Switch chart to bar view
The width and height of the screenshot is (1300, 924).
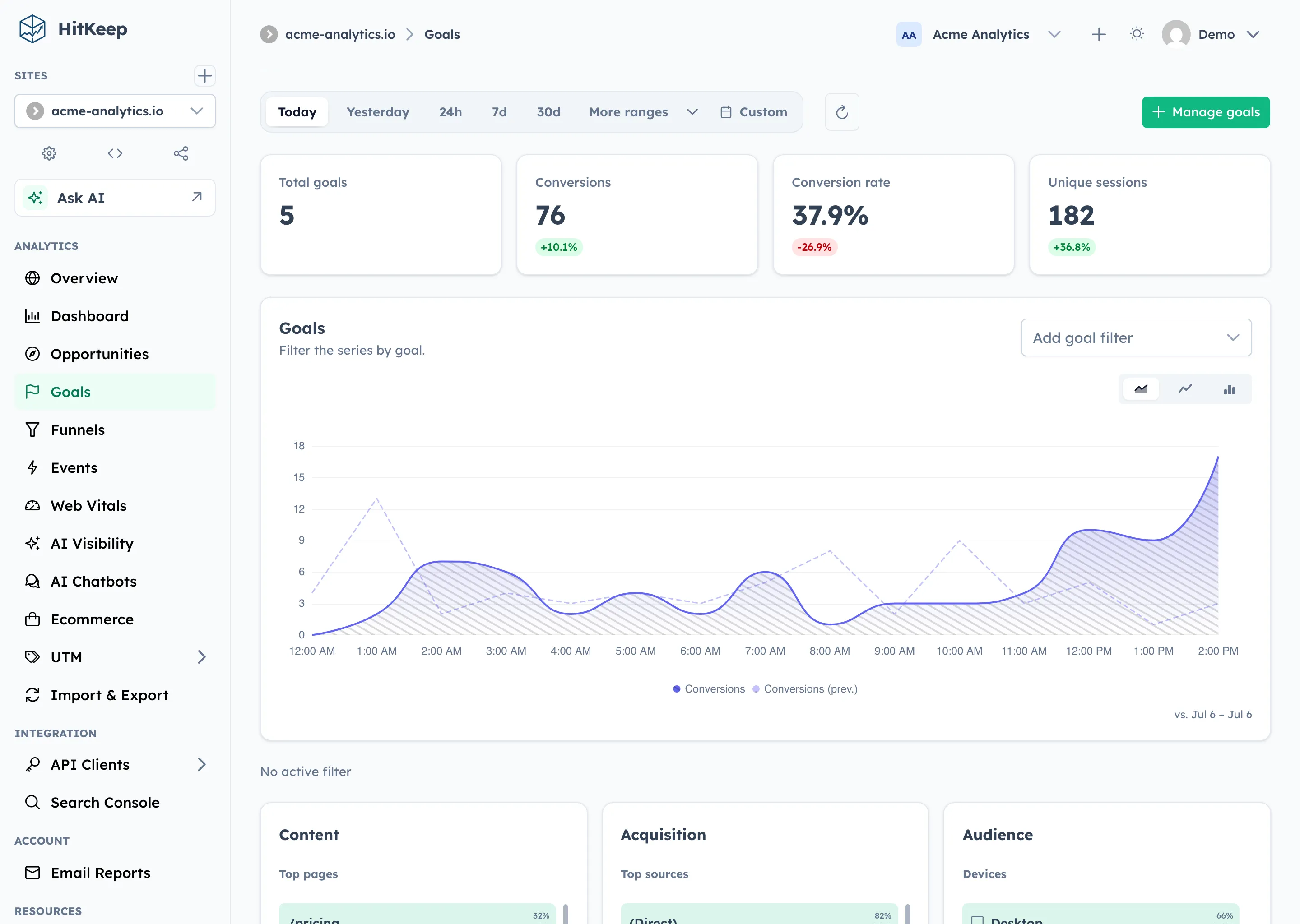(x=1230, y=389)
